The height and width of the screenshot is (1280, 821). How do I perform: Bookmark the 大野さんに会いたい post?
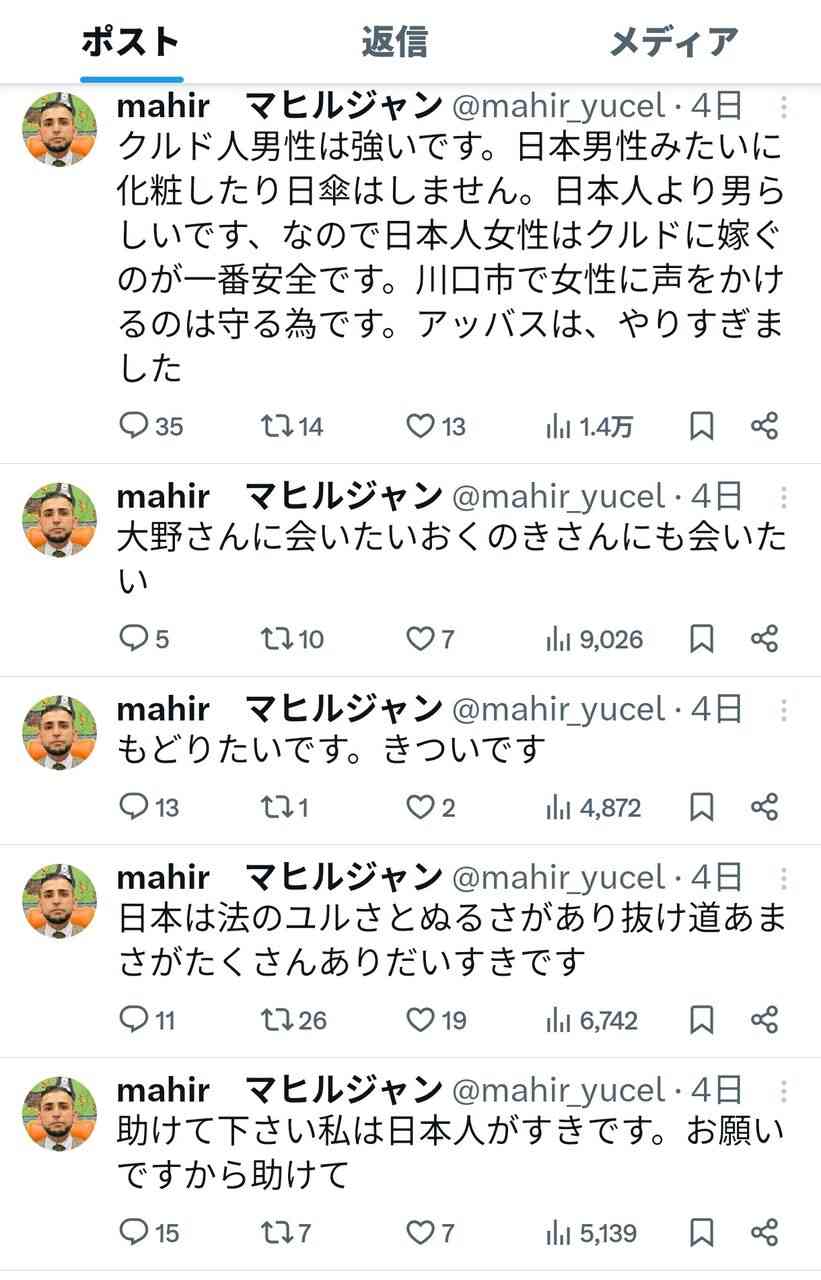(700, 639)
